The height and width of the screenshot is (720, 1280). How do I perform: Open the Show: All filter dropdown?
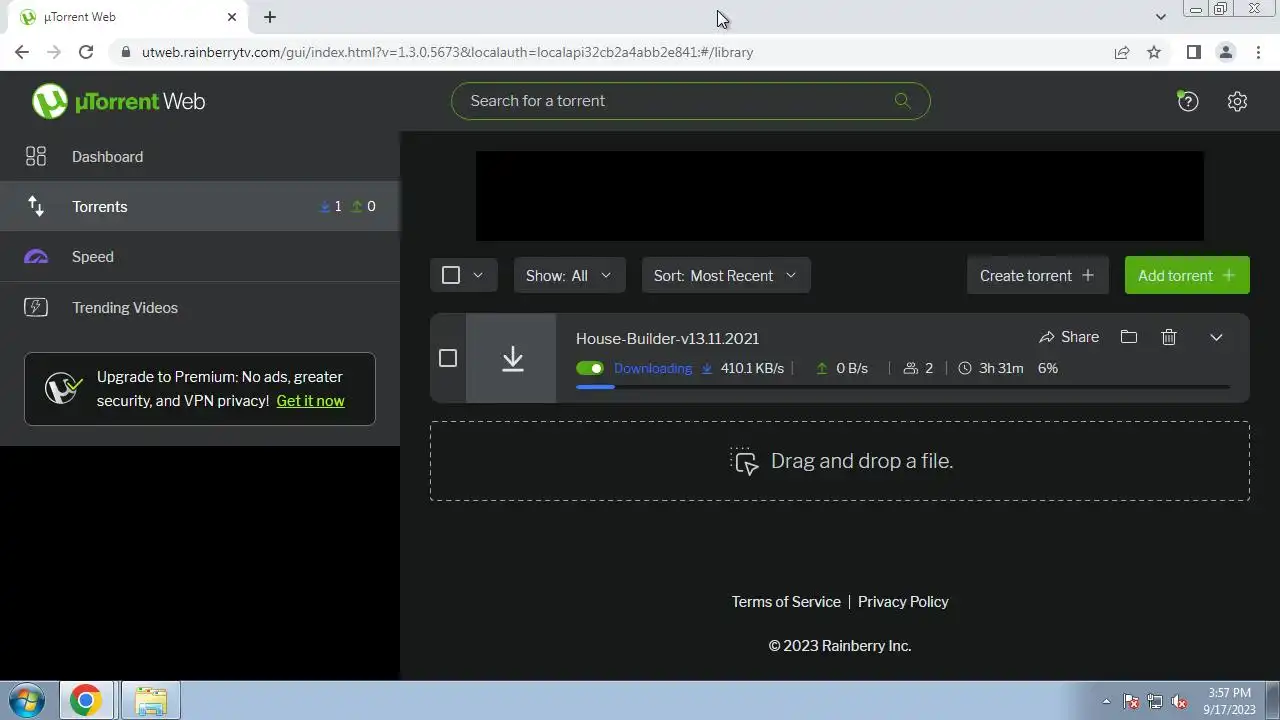coord(569,275)
